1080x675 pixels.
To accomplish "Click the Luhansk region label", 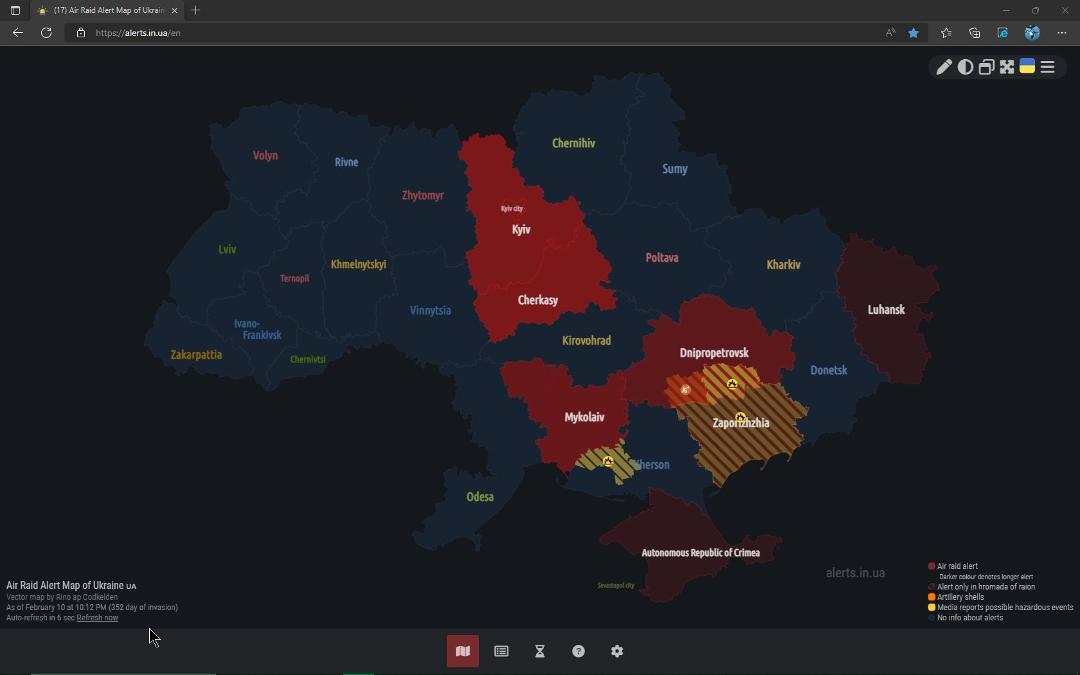I will [886, 310].
